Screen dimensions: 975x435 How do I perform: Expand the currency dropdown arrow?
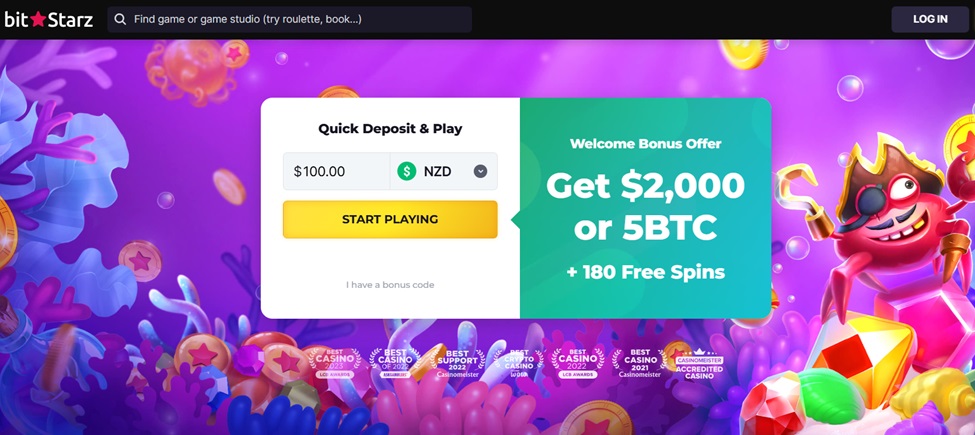(480, 171)
